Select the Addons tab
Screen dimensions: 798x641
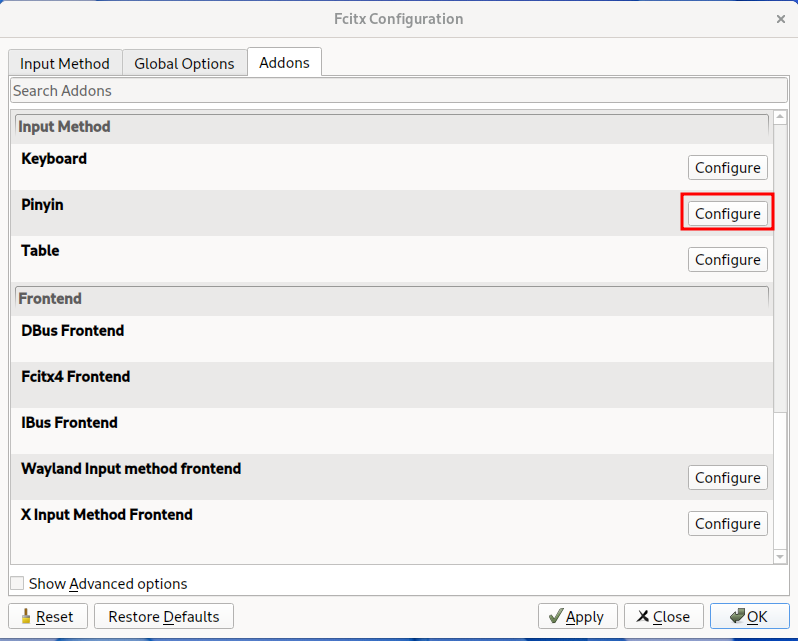[284, 62]
